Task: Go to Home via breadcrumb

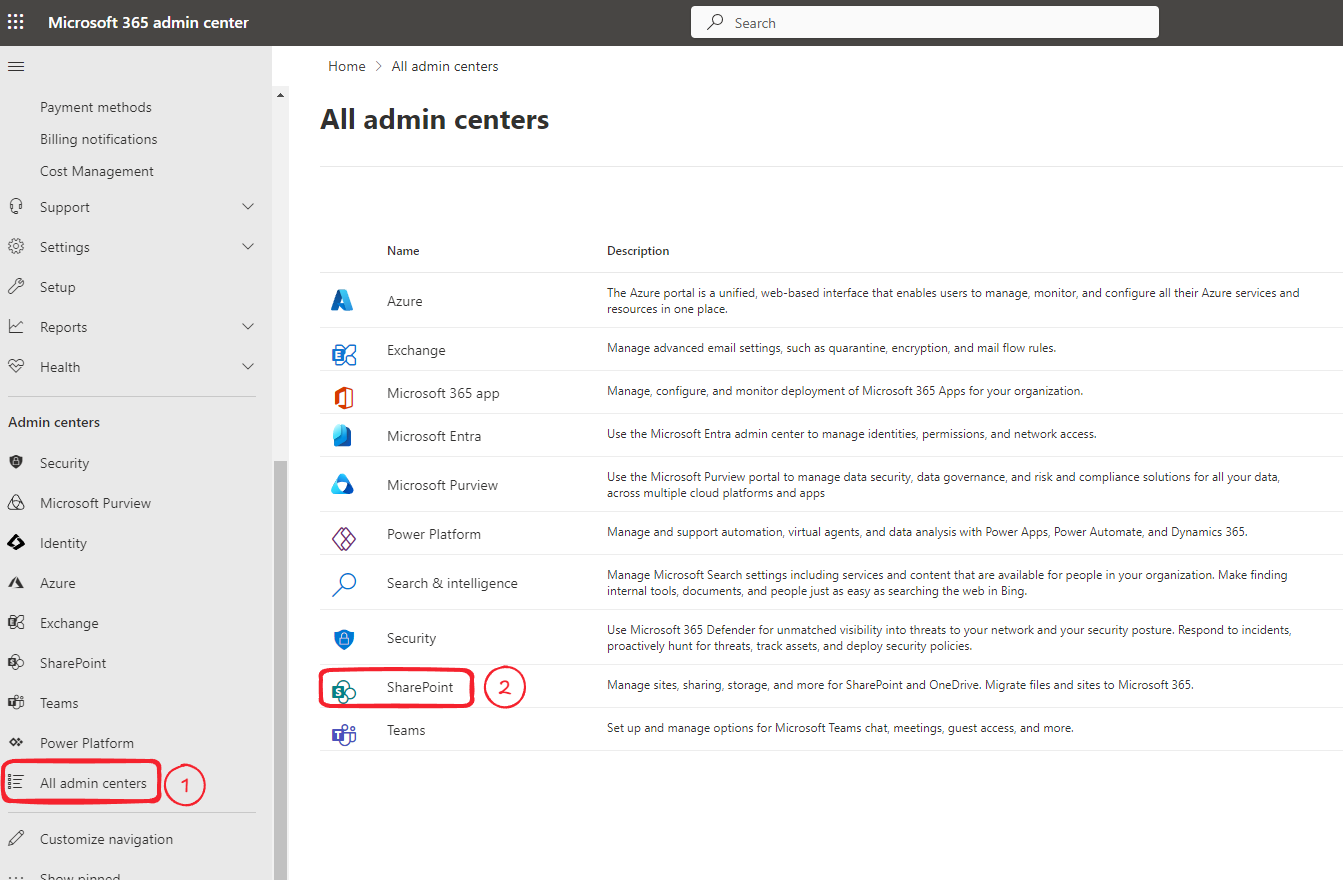Action: [x=346, y=66]
